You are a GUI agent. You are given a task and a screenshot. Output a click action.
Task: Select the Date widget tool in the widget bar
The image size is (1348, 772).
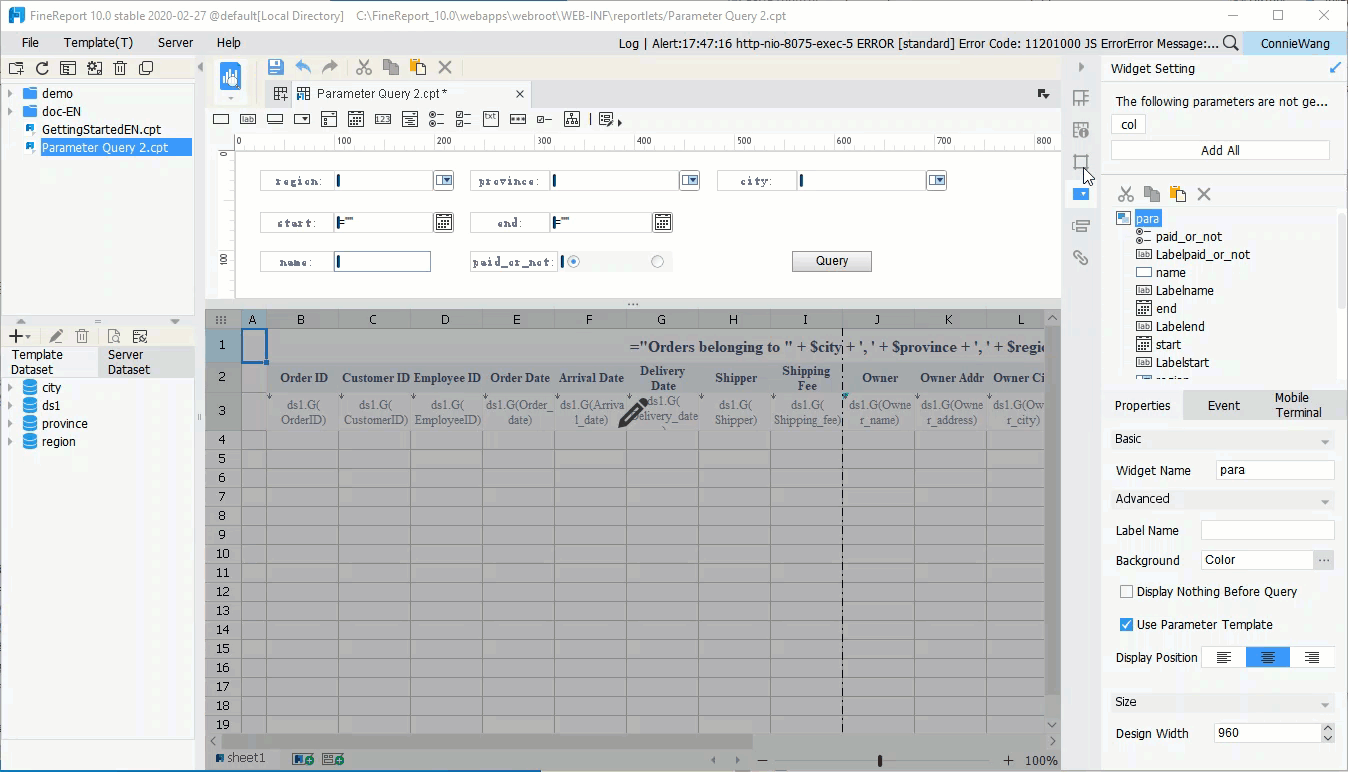[356, 119]
